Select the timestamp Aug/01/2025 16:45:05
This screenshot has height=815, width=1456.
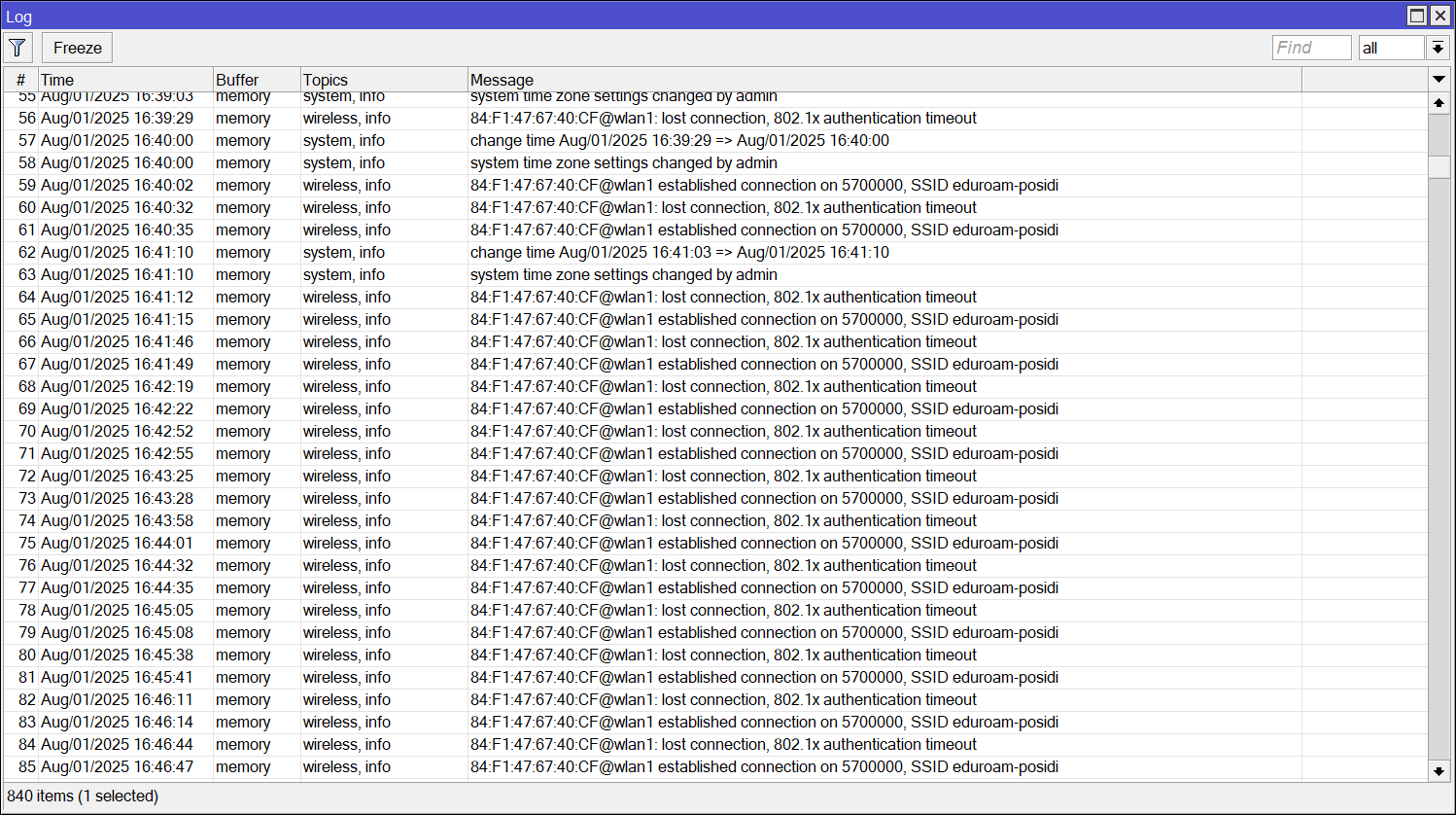point(117,610)
